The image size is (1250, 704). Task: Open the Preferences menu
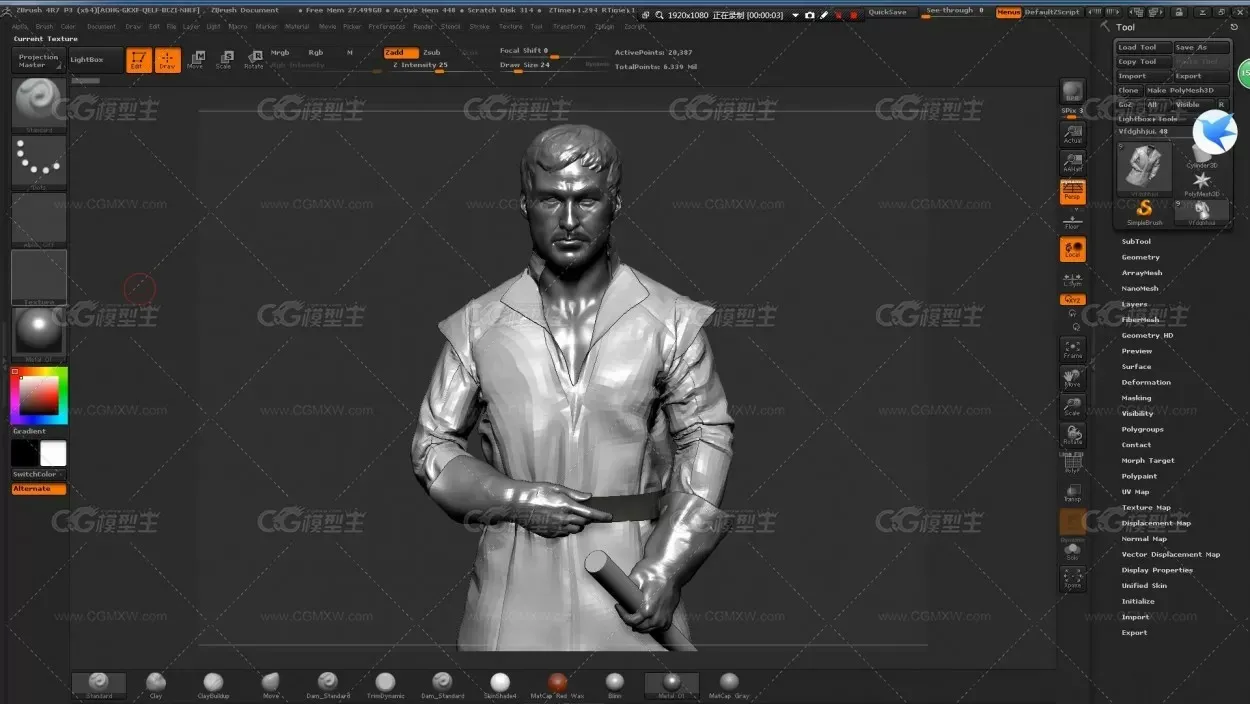[387, 27]
